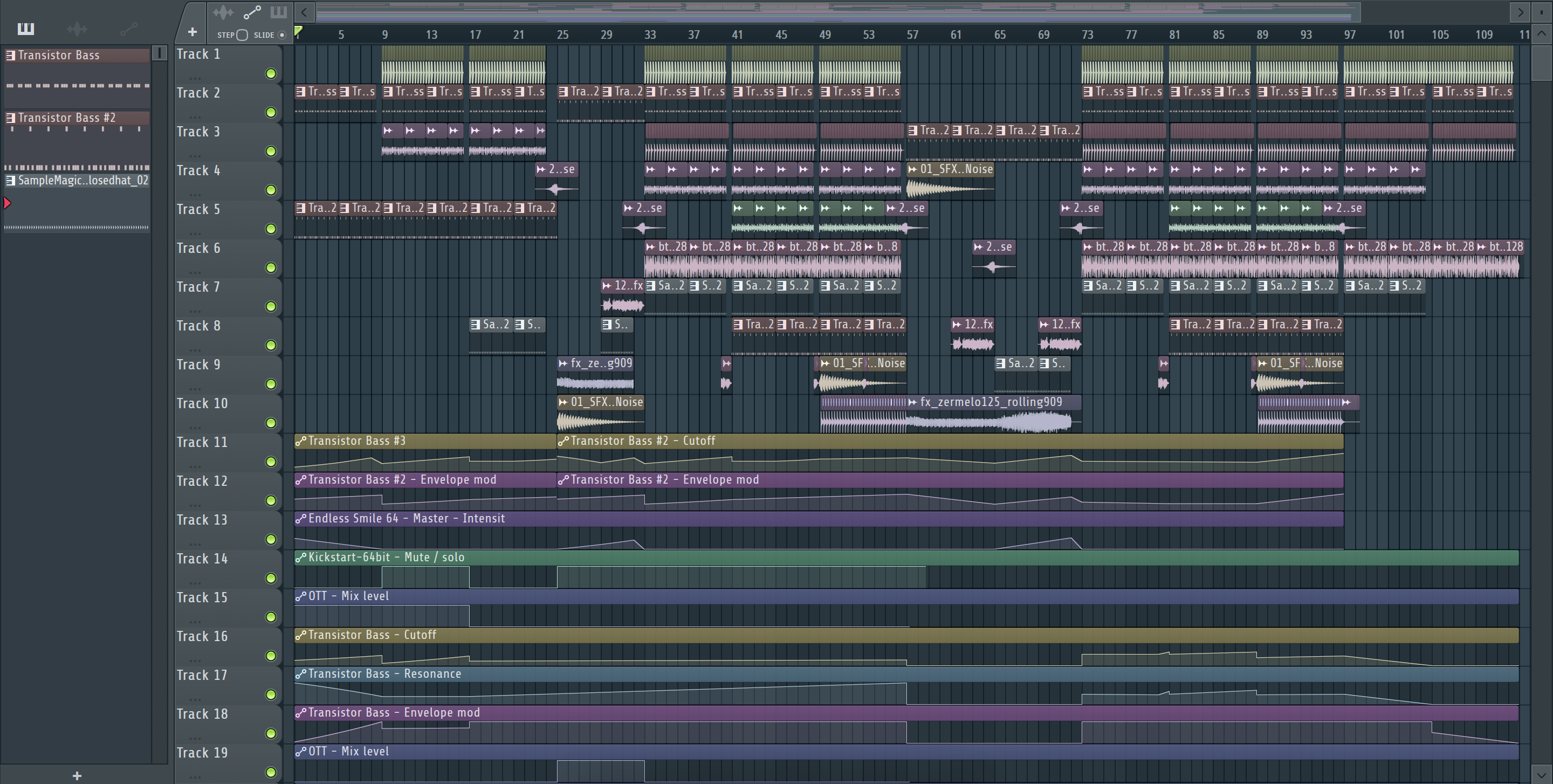Click the 01_SFX..Noise clip icon on Track 4
The image size is (1553, 784).
[x=912, y=170]
